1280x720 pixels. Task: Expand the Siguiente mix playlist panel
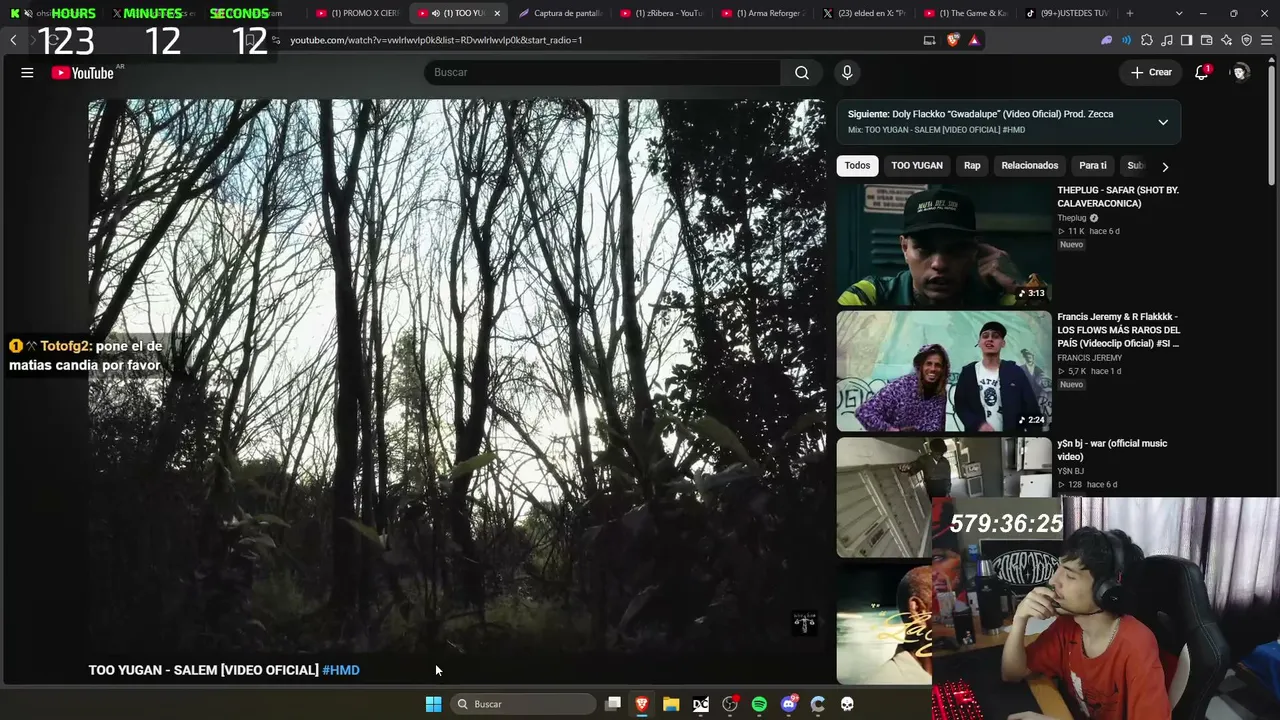click(1163, 122)
